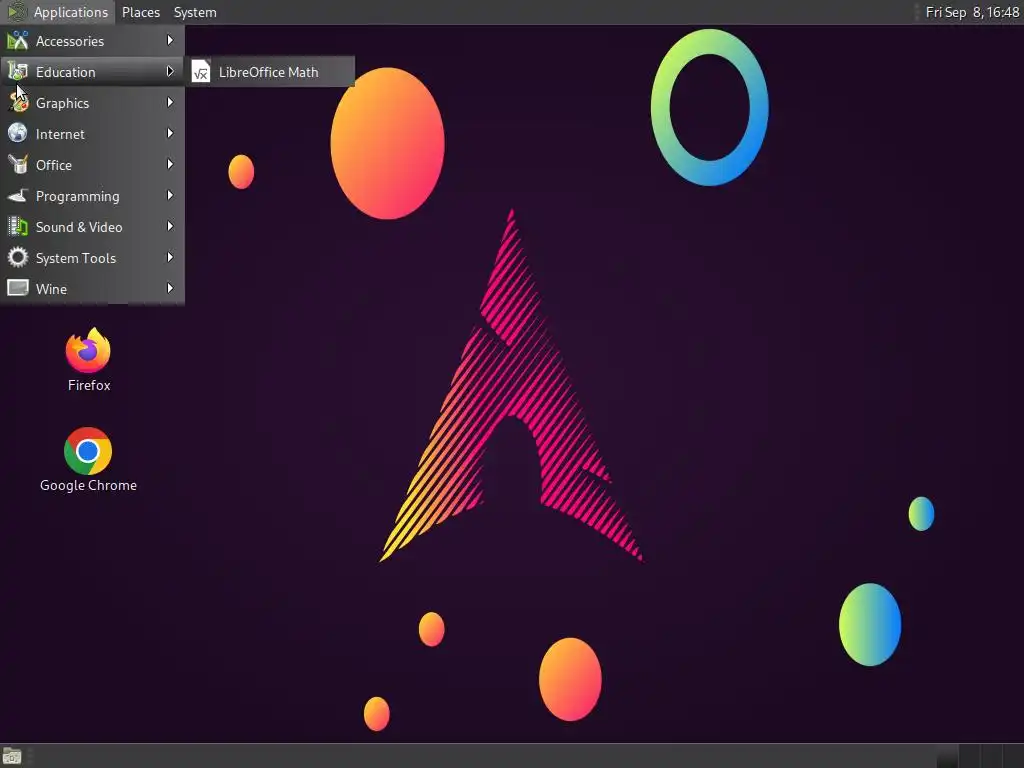Expand the Graphics submenu arrow
Screen dimensions: 1024x768
tap(170, 103)
